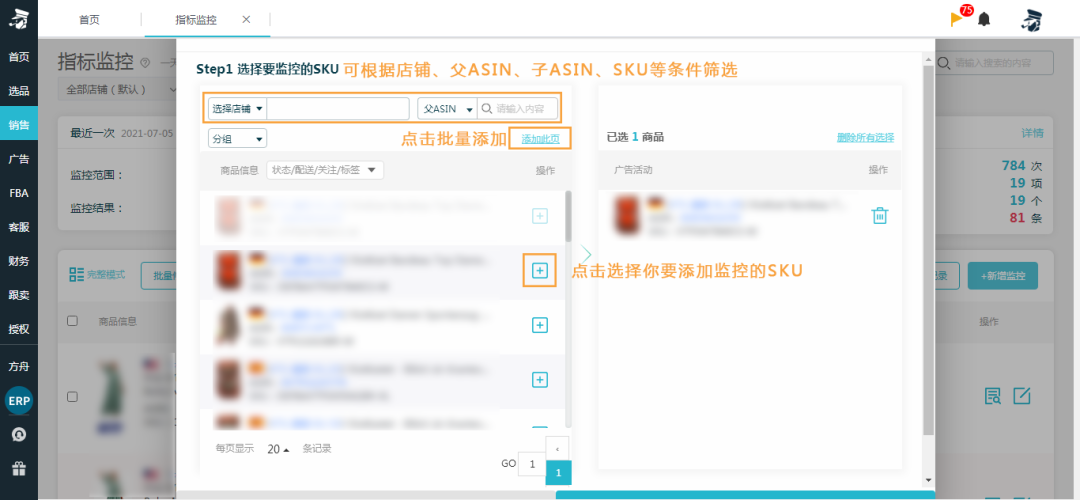Click the third product's thumbnail in the left list

tap(228, 325)
